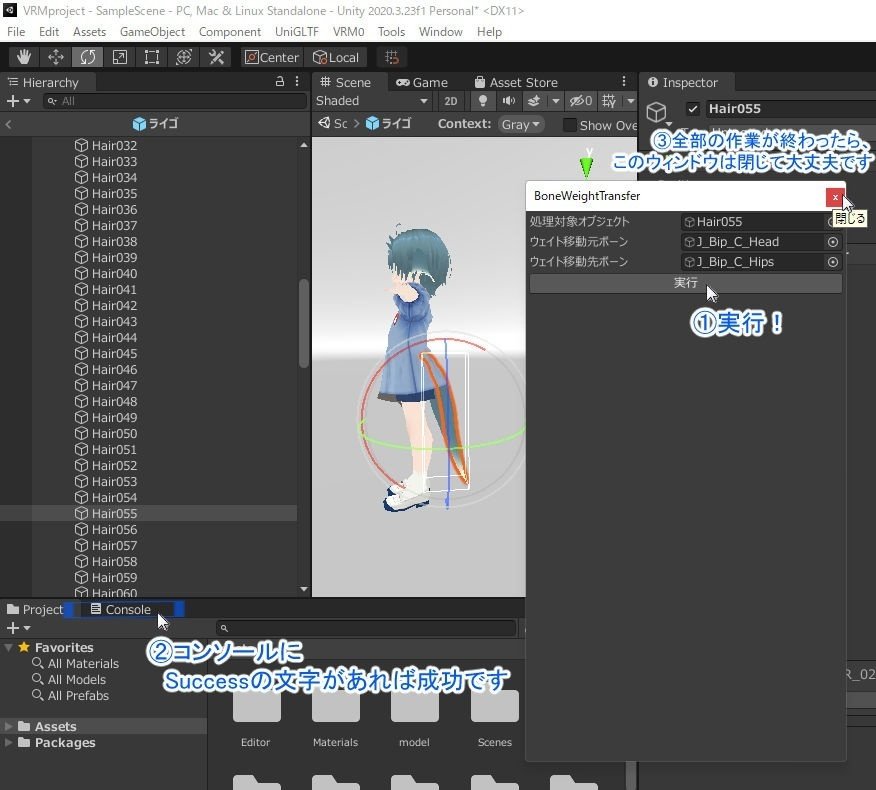Open the Component menu
This screenshot has width=876, height=790.
pos(230,32)
